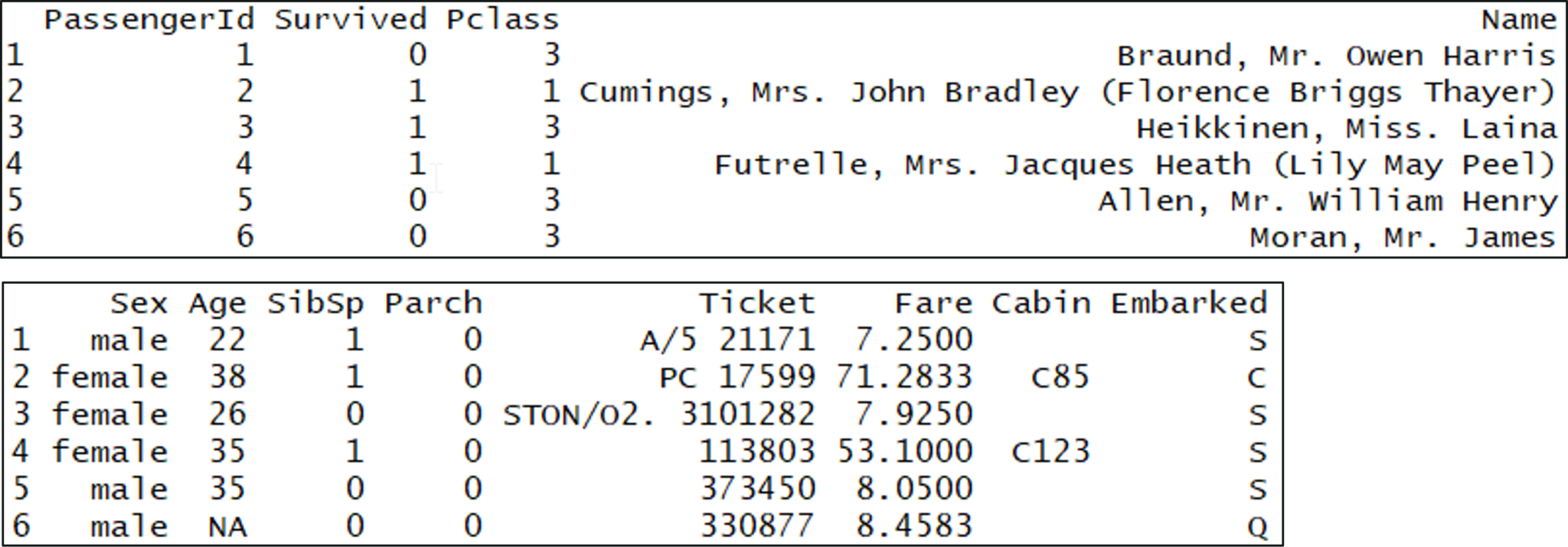Select the Cumings, Mrs. John Bradley name
Screen dimensions: 1568x547
(x=1067, y=93)
